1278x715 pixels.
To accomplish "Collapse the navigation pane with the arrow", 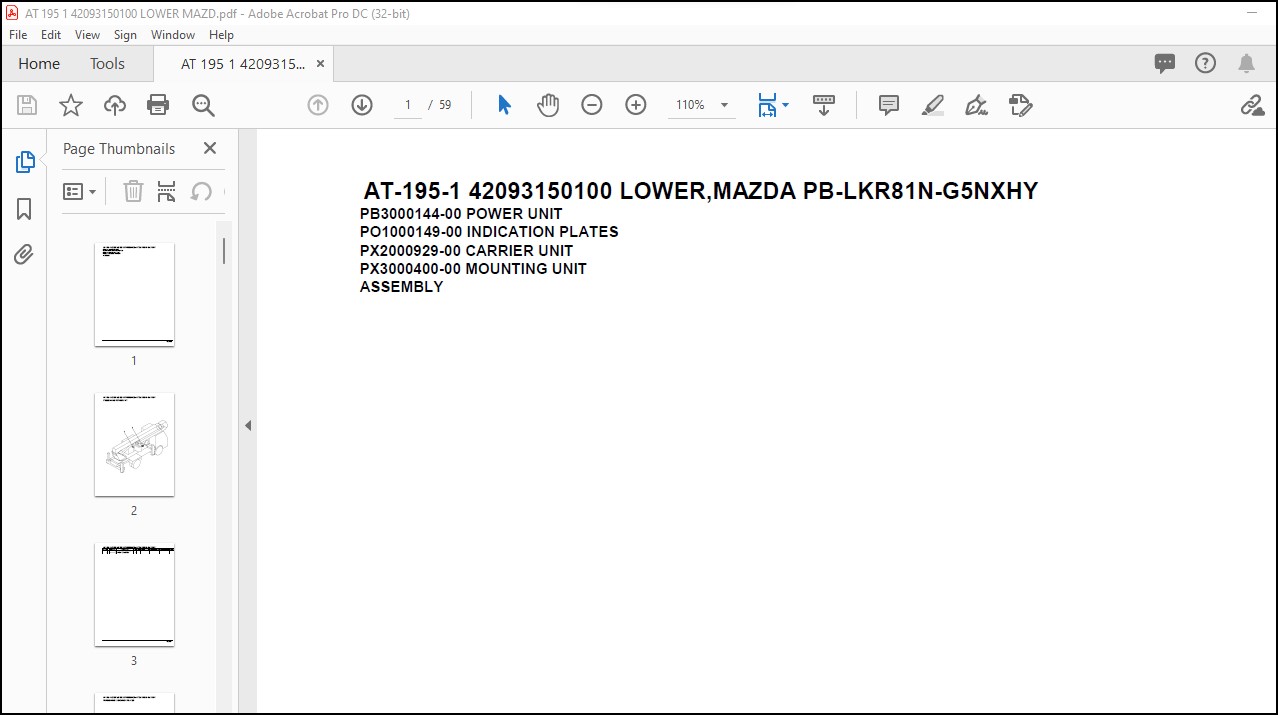I will [x=248, y=426].
